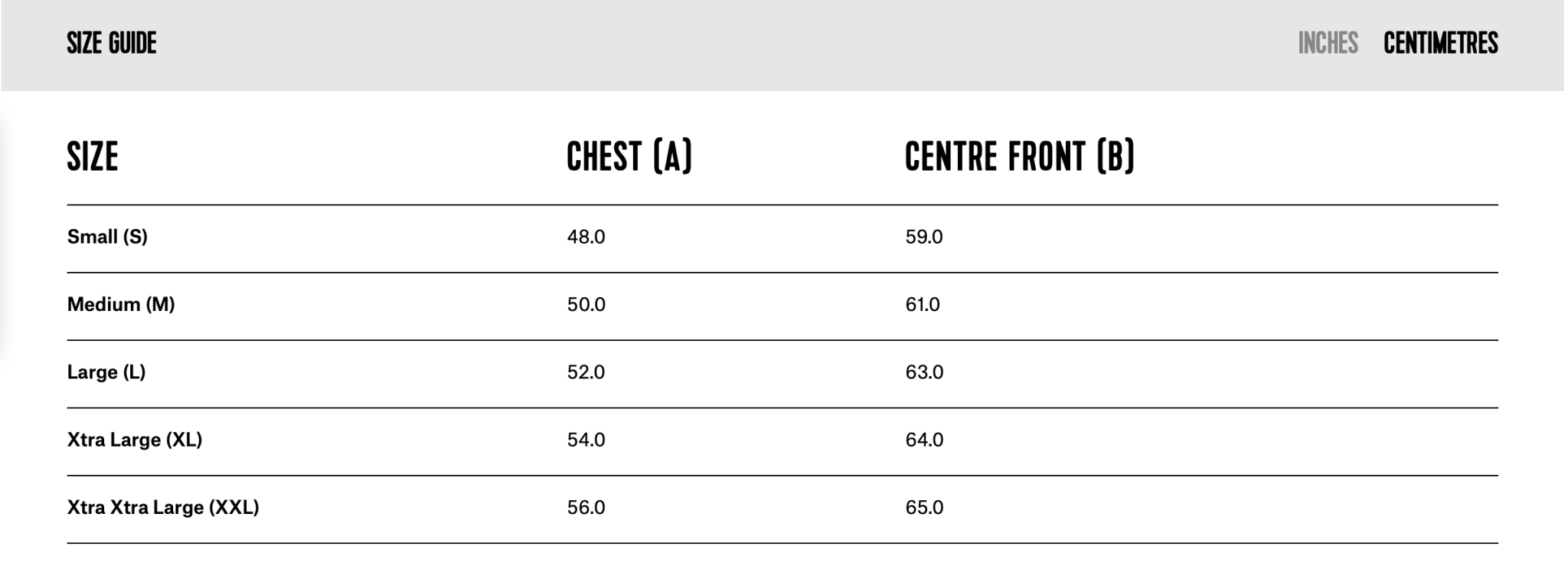Select the Xtra Large (XL) row label
Viewport: 1568px width, 566px height.
(135, 440)
